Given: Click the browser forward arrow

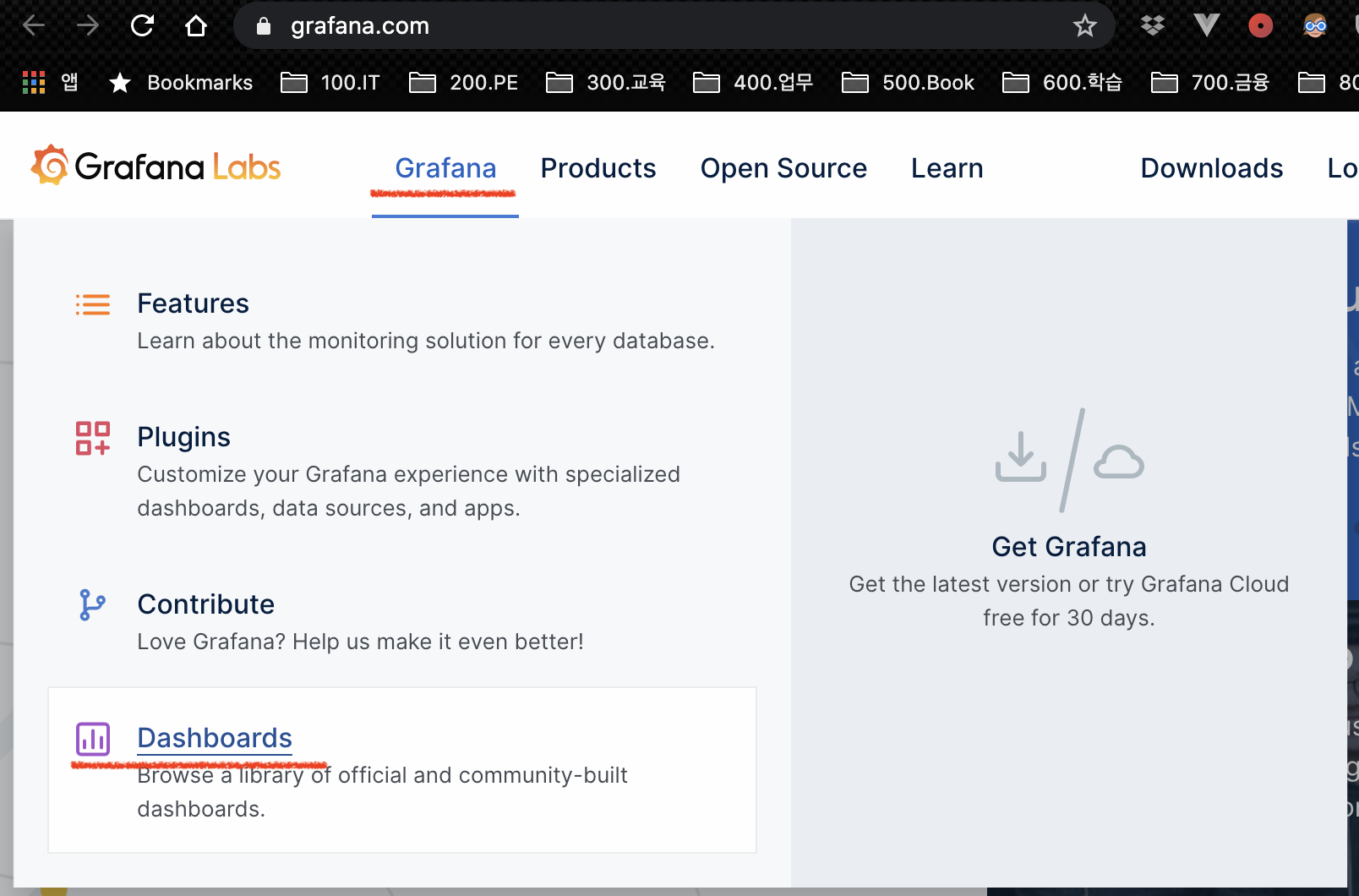Looking at the screenshot, I should [x=88, y=26].
